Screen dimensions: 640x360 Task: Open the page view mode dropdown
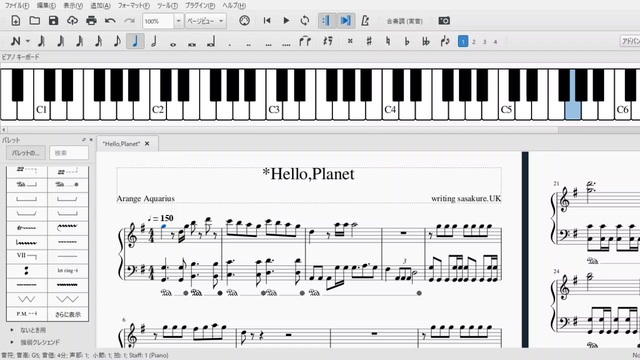click(205, 21)
